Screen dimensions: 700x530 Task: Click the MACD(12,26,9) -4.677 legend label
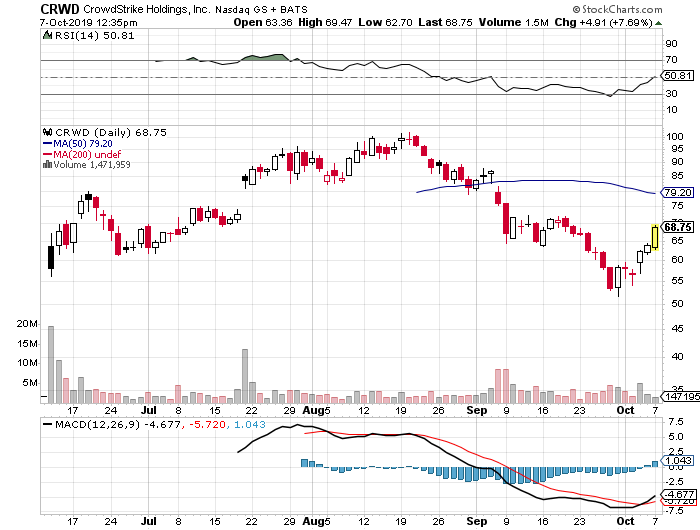(x=118, y=424)
